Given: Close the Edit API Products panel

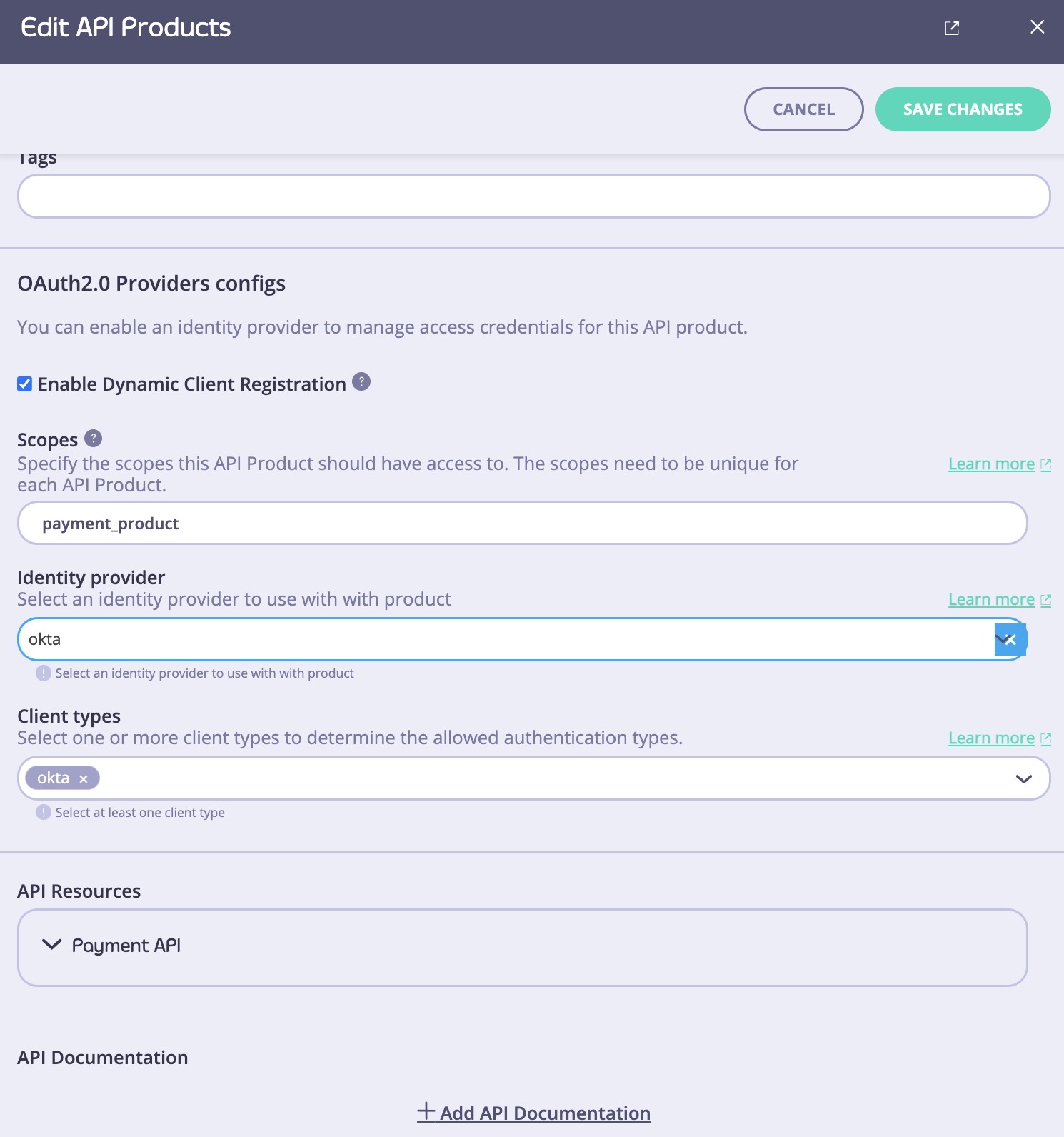Looking at the screenshot, I should tap(1037, 27).
